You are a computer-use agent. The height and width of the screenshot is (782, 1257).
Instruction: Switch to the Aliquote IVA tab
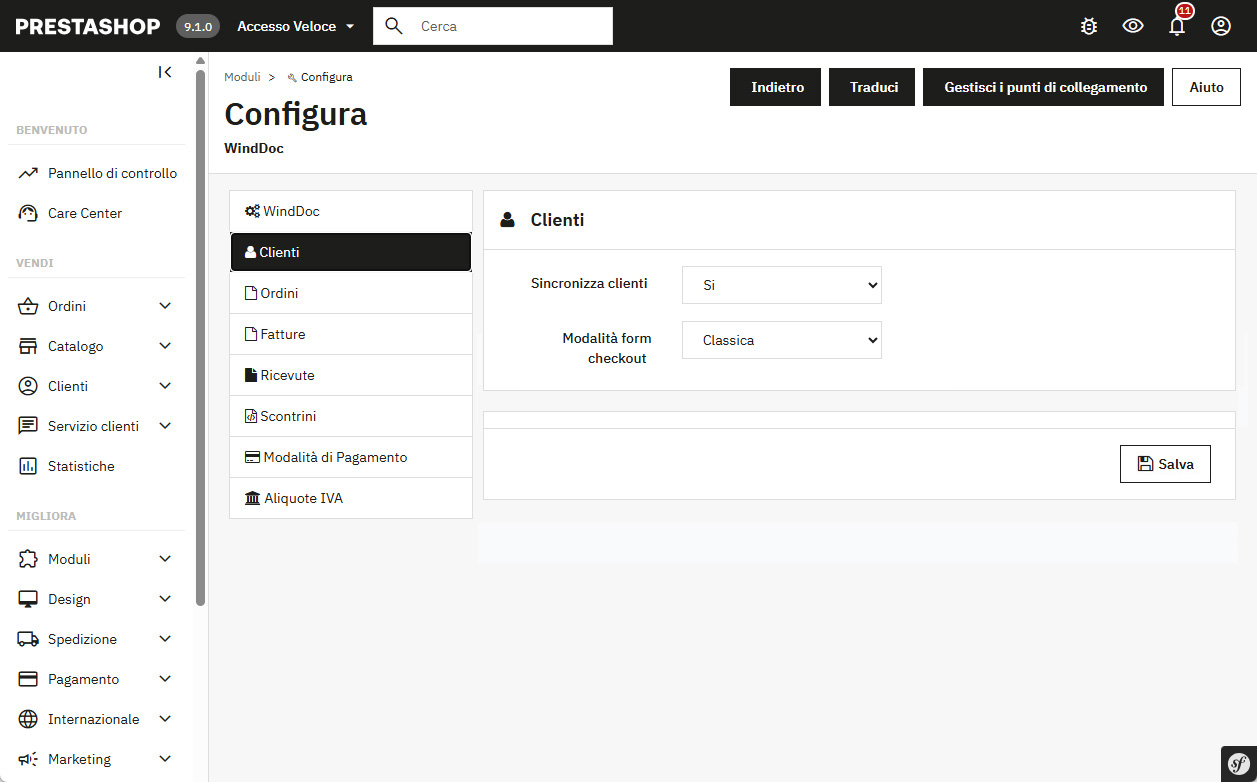tap(351, 498)
